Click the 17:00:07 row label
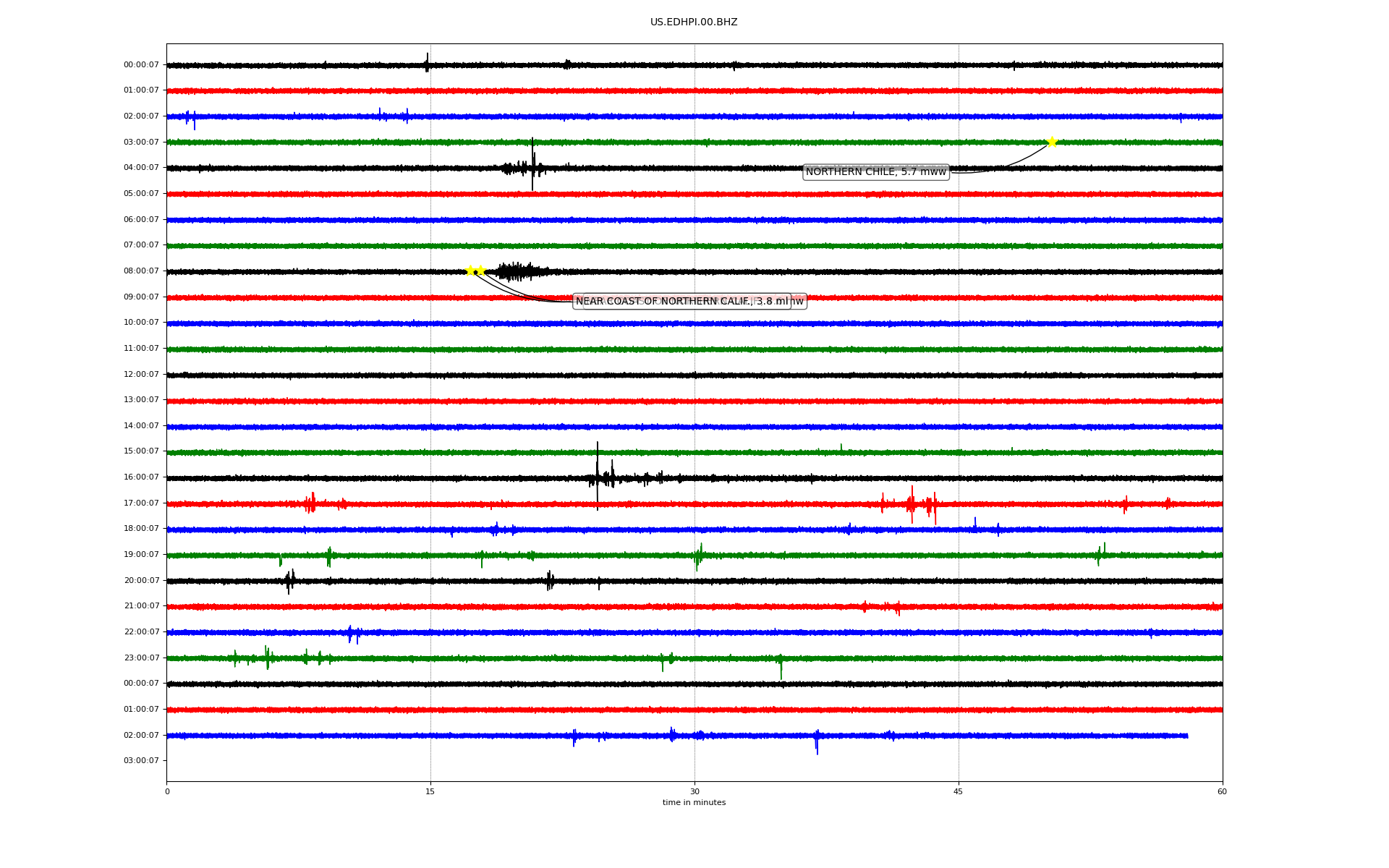1389x868 pixels. click(x=141, y=503)
